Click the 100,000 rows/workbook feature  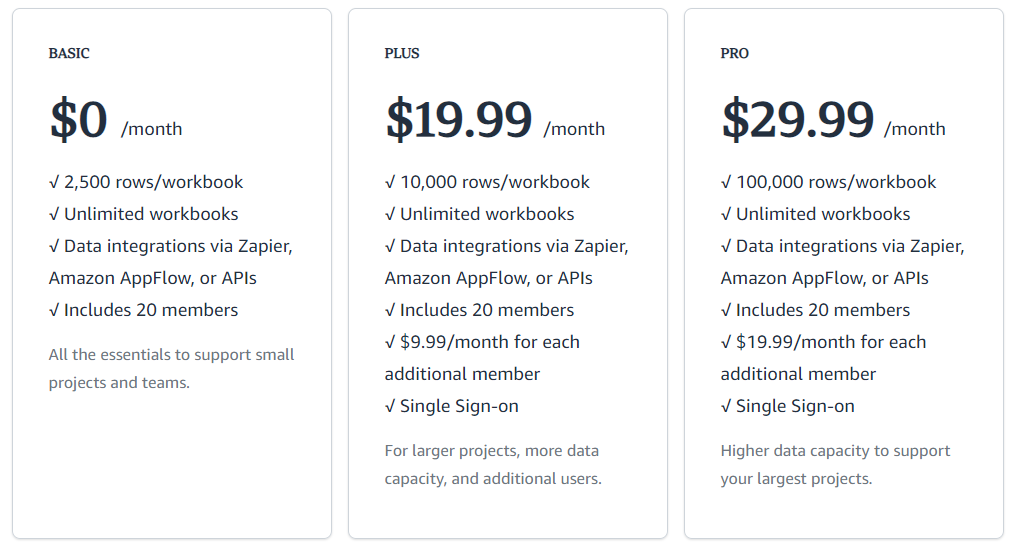coord(828,182)
